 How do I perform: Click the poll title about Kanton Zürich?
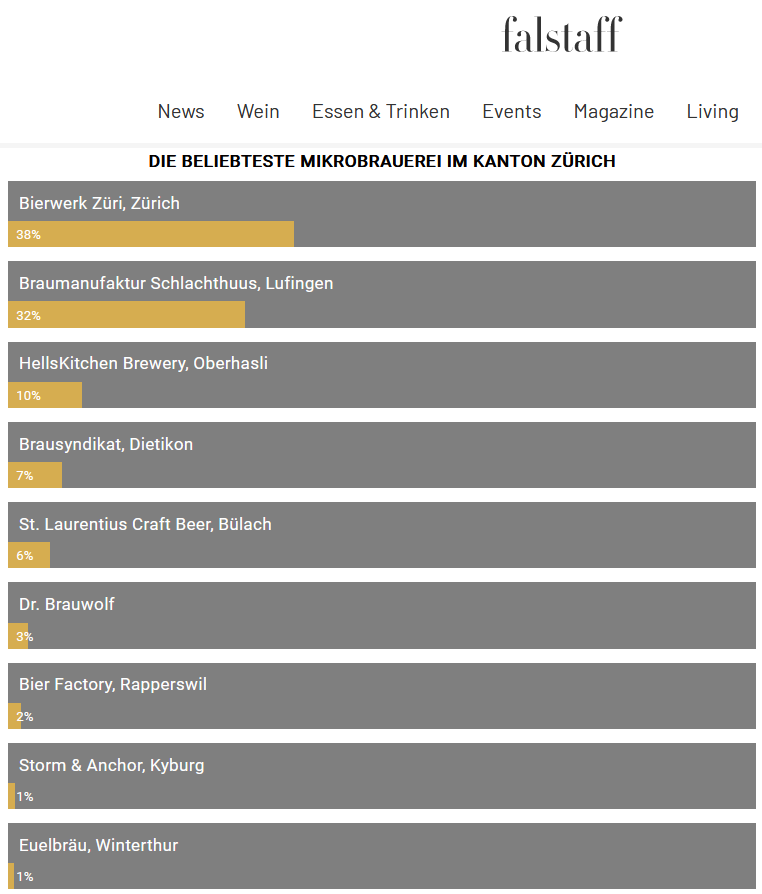(382, 160)
